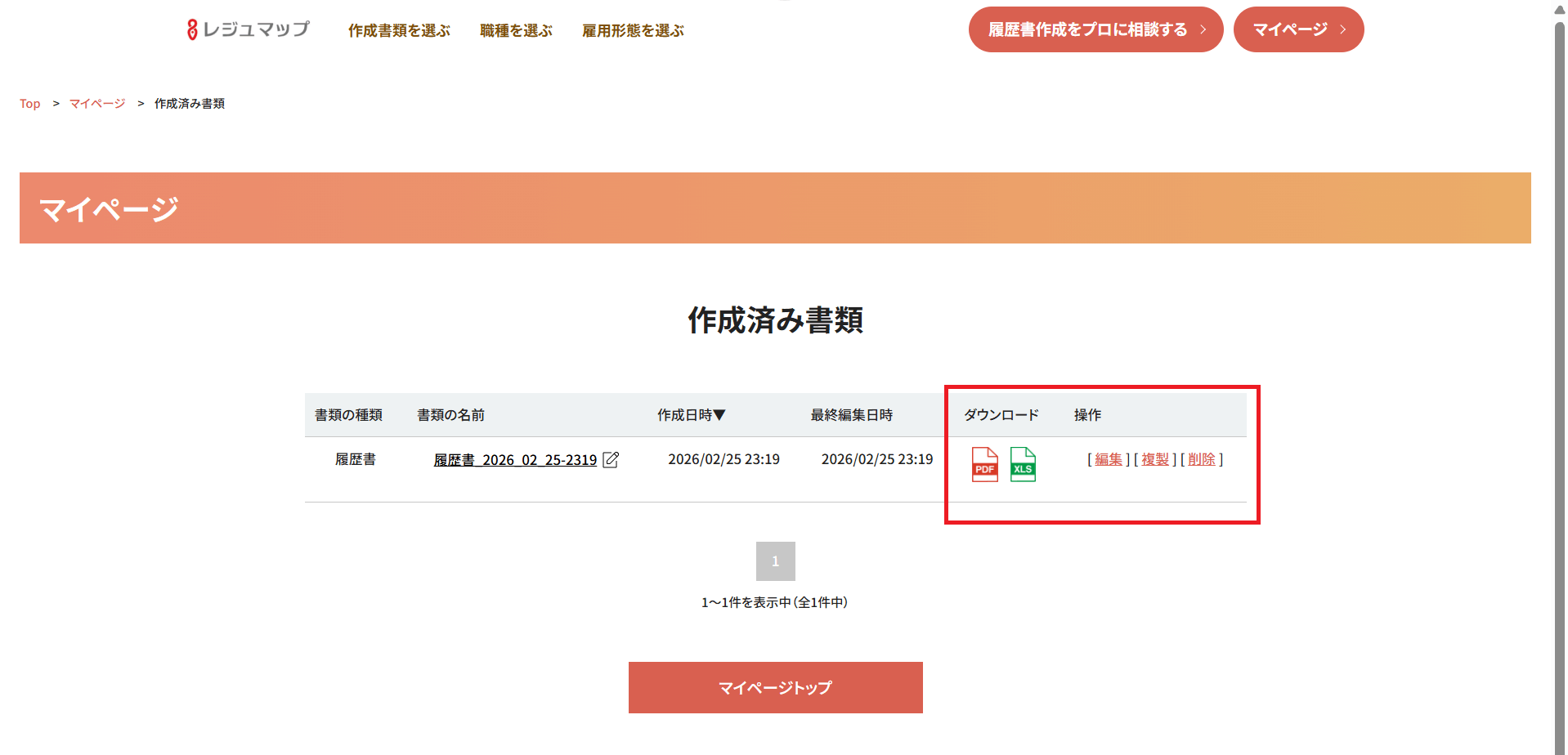Click the 最終編集日時 column header

(851, 415)
